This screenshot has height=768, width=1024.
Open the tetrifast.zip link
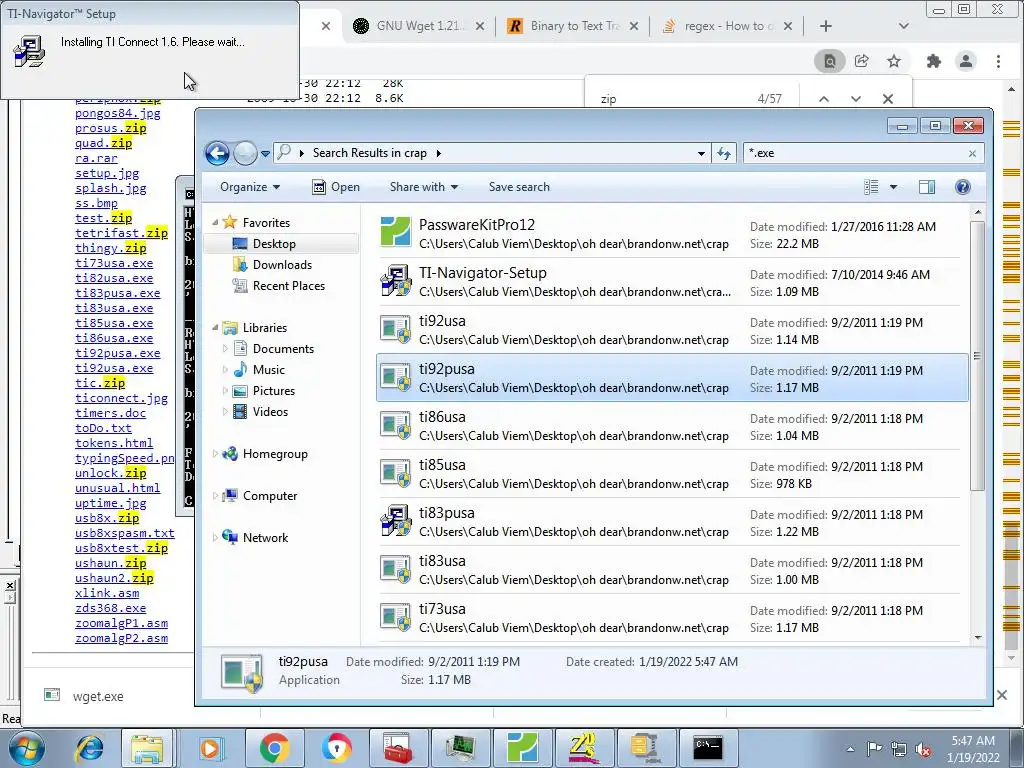point(121,233)
